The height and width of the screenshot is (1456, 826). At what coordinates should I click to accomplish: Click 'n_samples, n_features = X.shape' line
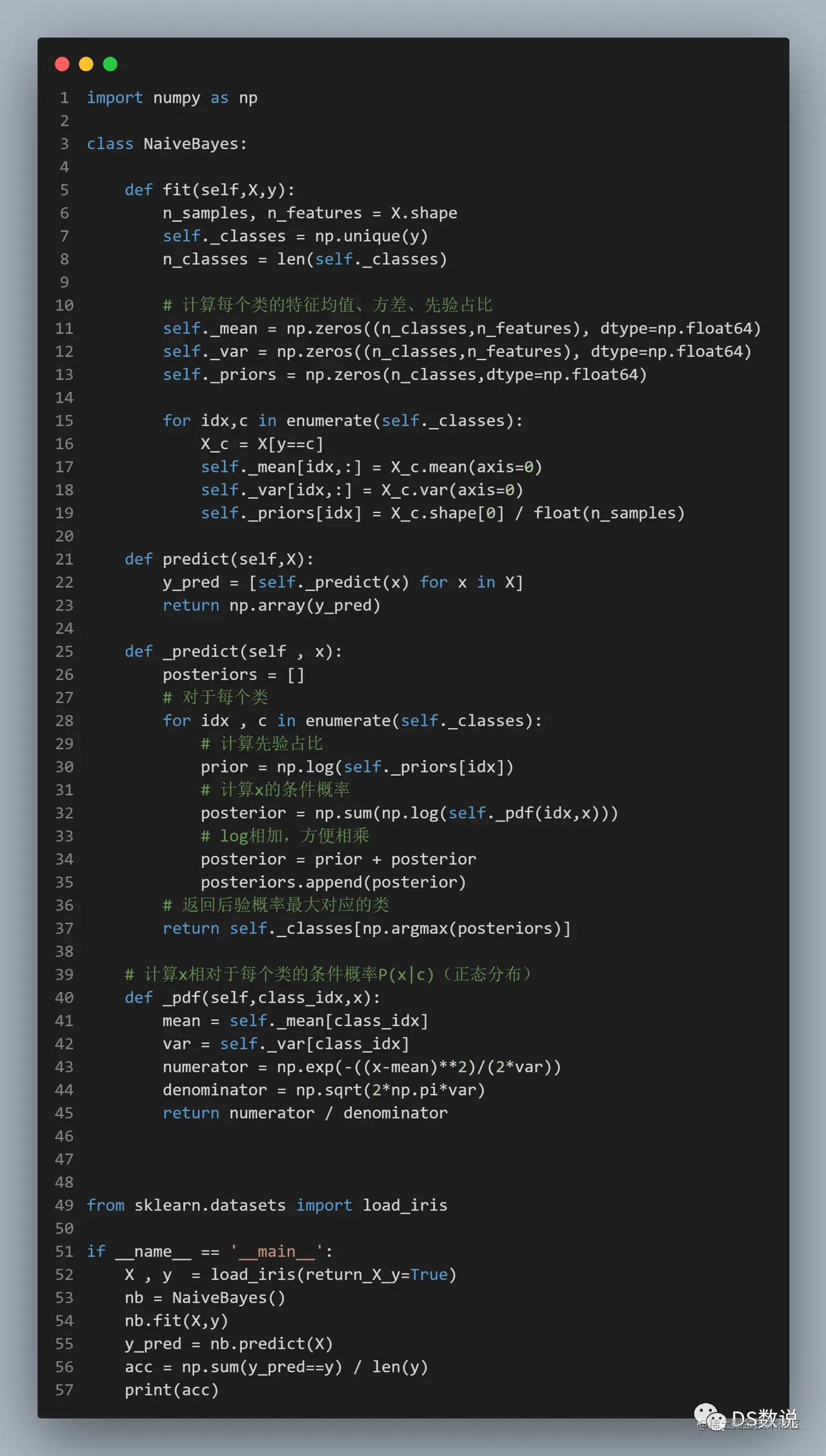tap(310, 214)
